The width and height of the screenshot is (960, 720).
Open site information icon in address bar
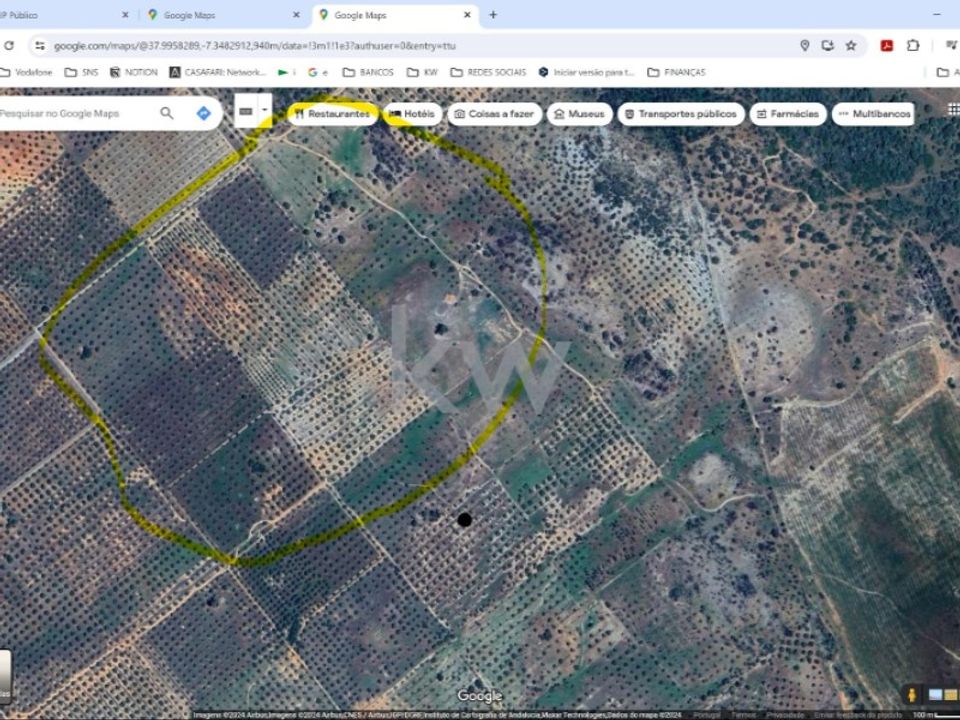tap(40, 45)
